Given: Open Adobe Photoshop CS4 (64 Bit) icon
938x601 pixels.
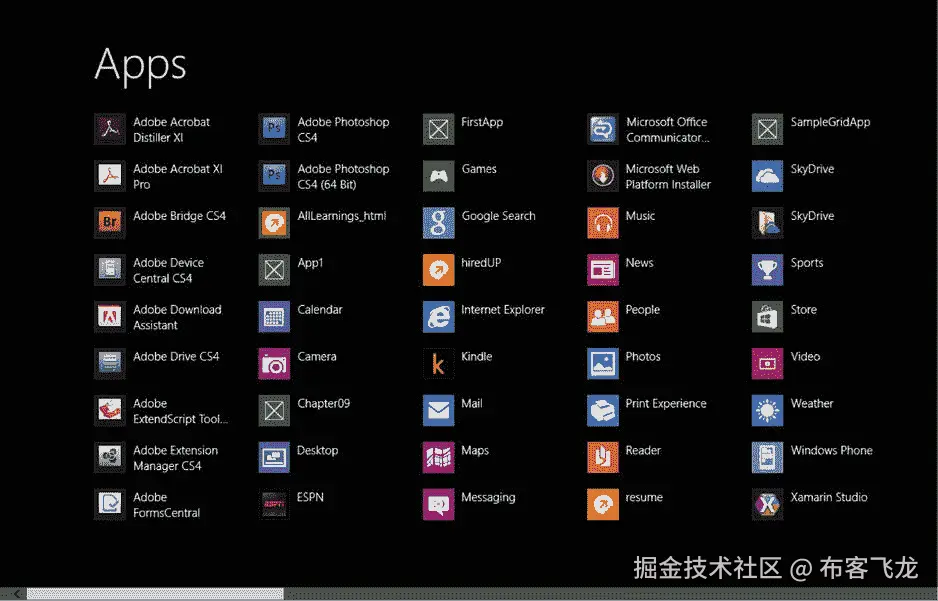Looking at the screenshot, I should 274,176.
